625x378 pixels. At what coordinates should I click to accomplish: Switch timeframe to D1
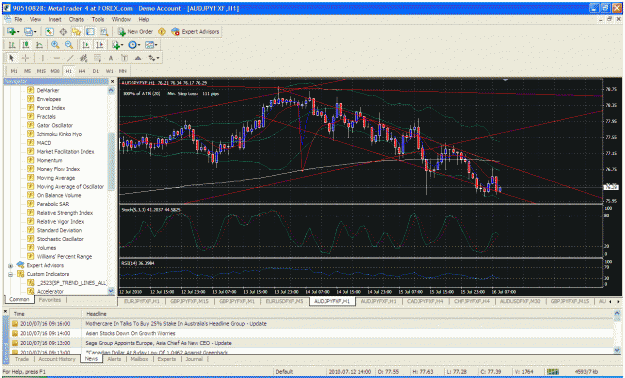[96, 71]
